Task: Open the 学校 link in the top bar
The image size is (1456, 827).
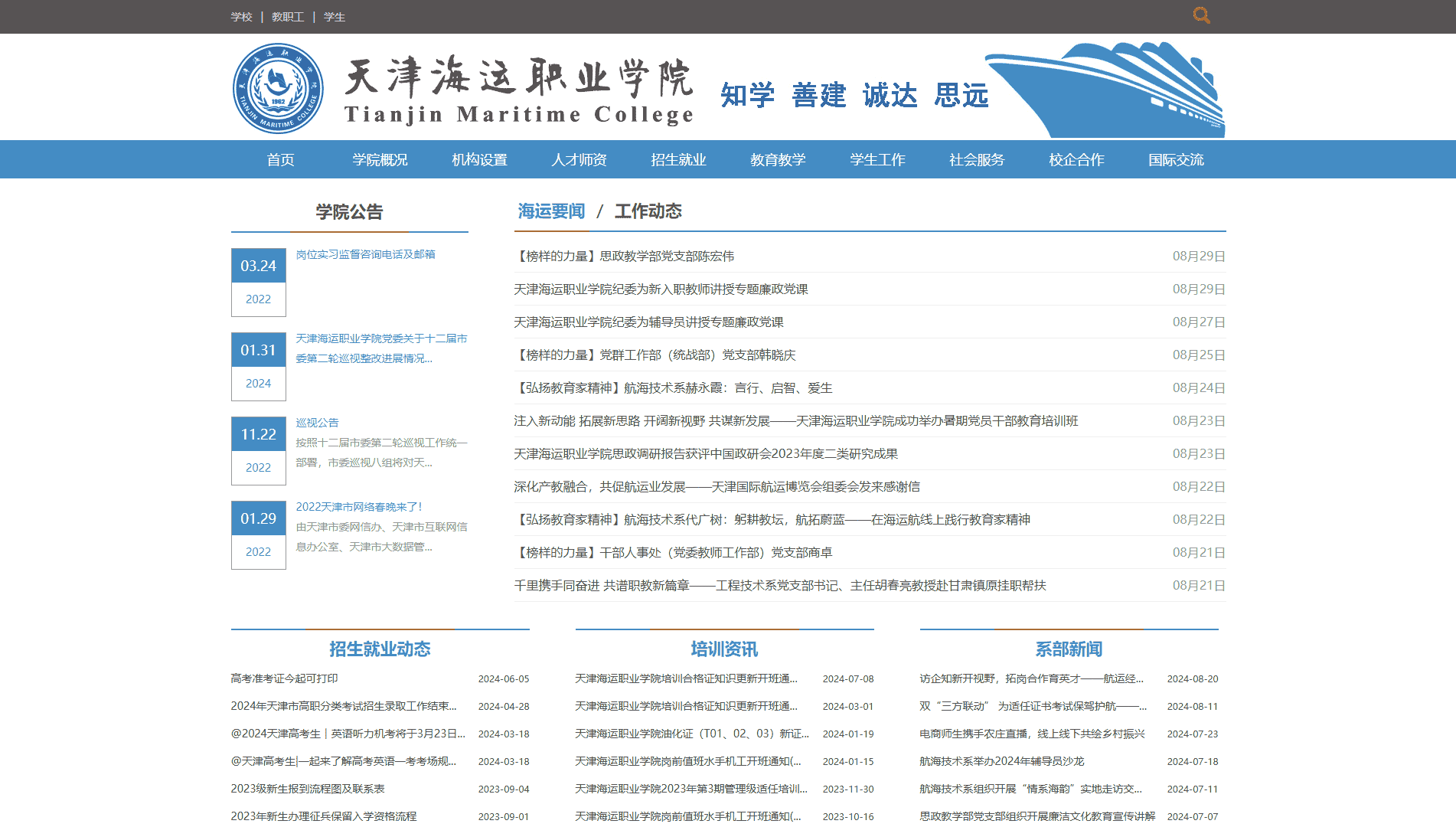Action: point(242,17)
